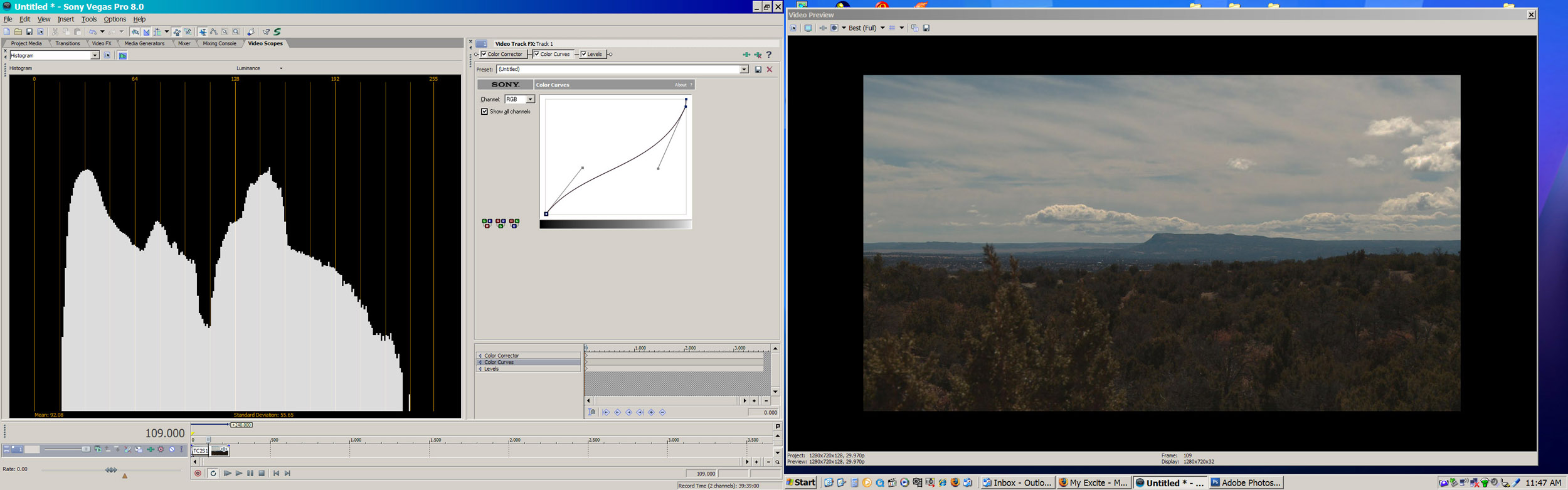Click the Open folder toolbar icon
This screenshot has height=490, width=1568.
point(18,31)
